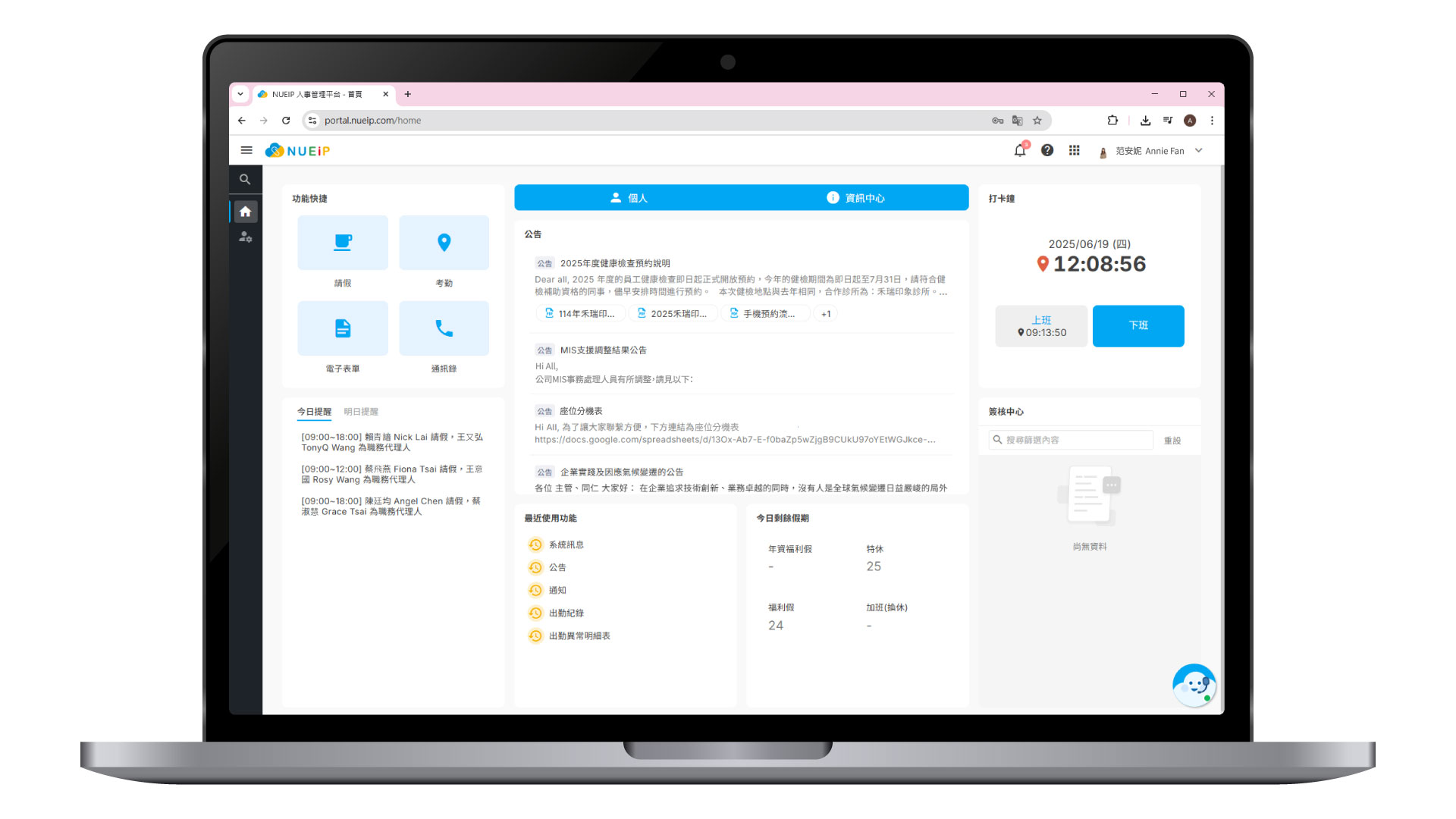
Task: Open a new browser tab with plus button
Action: [408, 94]
